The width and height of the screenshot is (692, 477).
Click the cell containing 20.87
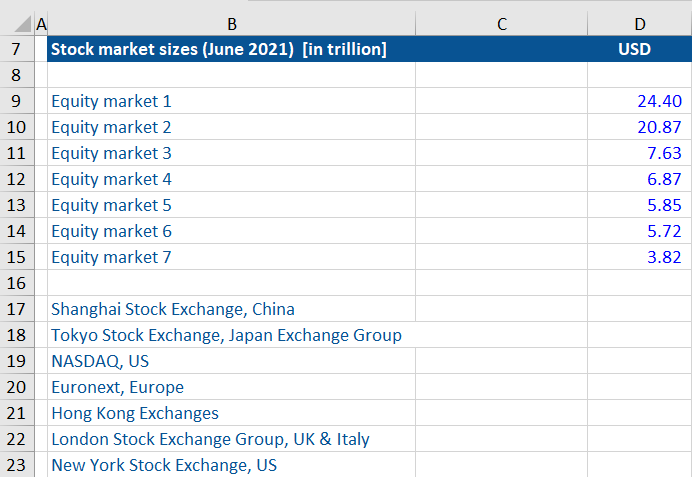click(639, 127)
